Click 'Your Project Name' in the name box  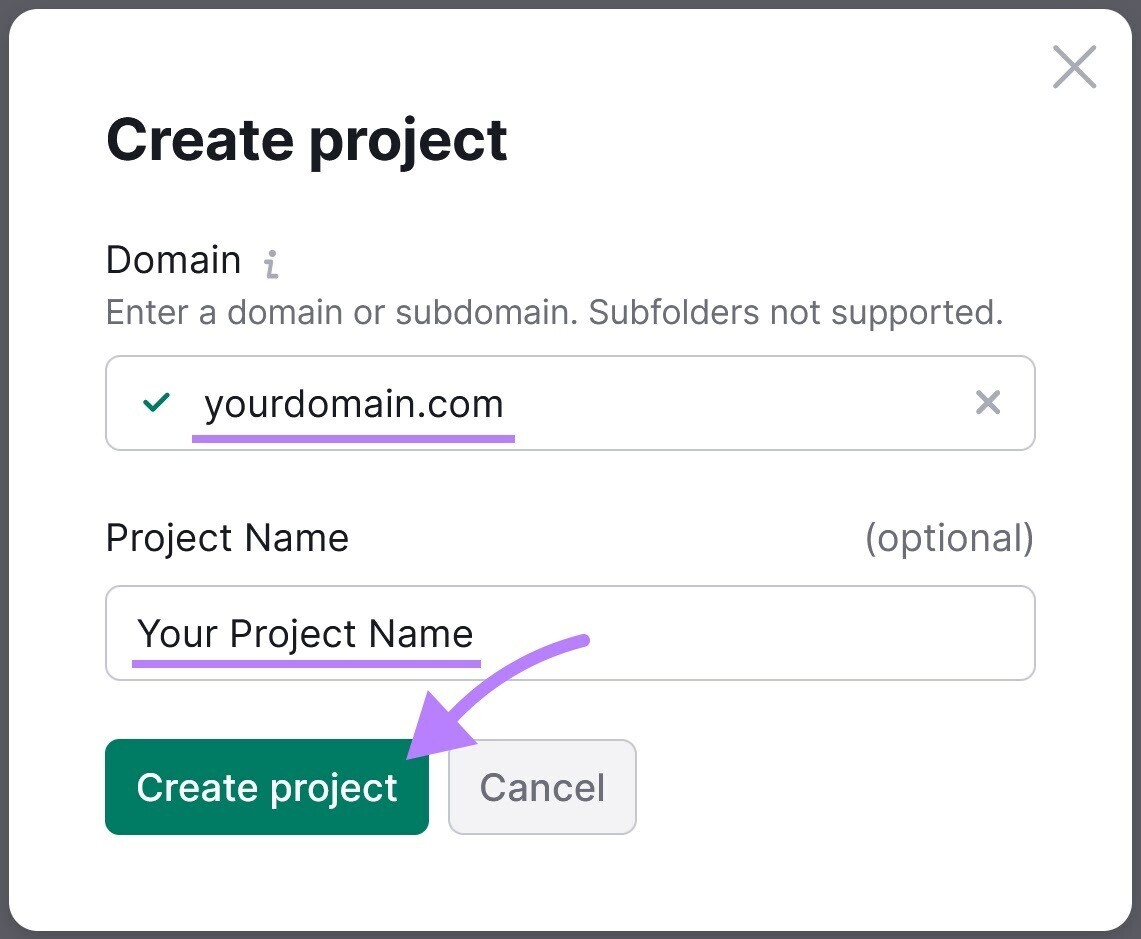pos(306,633)
